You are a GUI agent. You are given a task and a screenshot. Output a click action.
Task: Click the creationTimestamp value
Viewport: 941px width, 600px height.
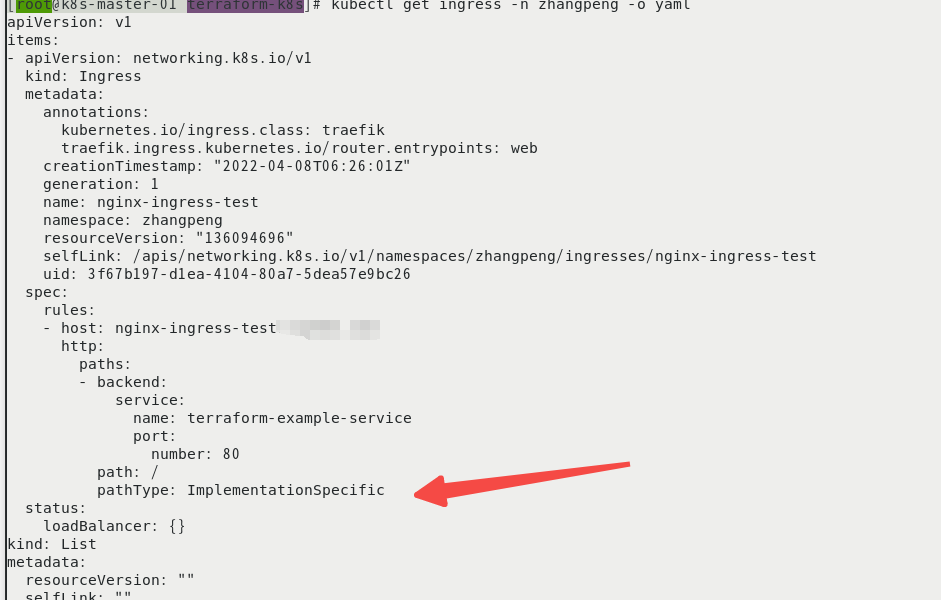(312, 166)
